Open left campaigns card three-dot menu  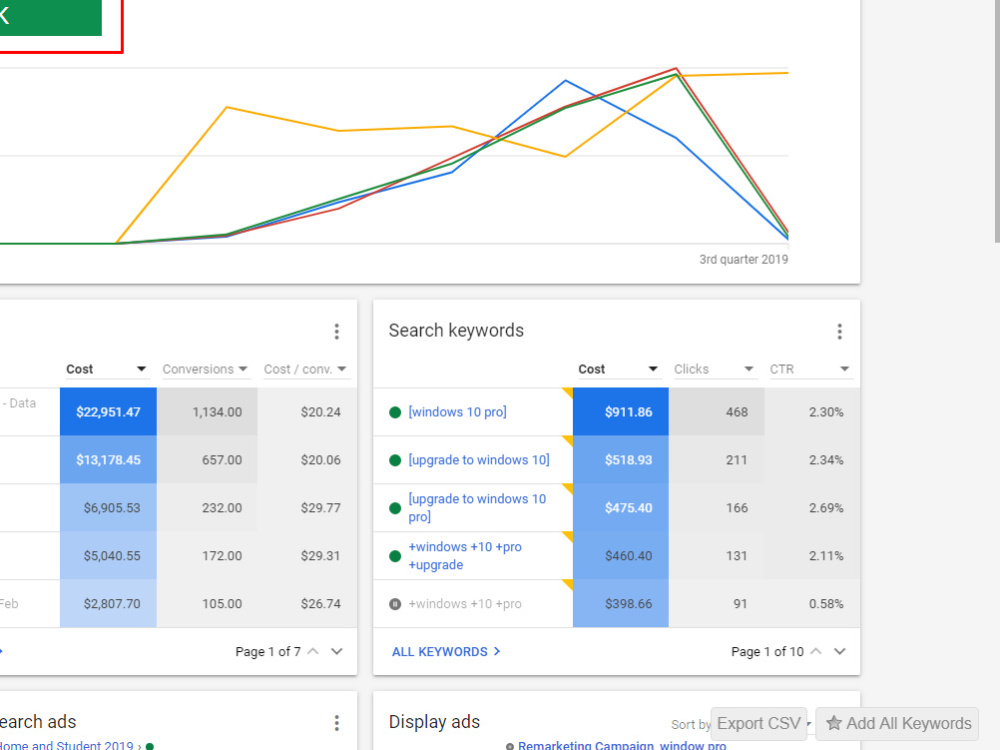click(337, 331)
